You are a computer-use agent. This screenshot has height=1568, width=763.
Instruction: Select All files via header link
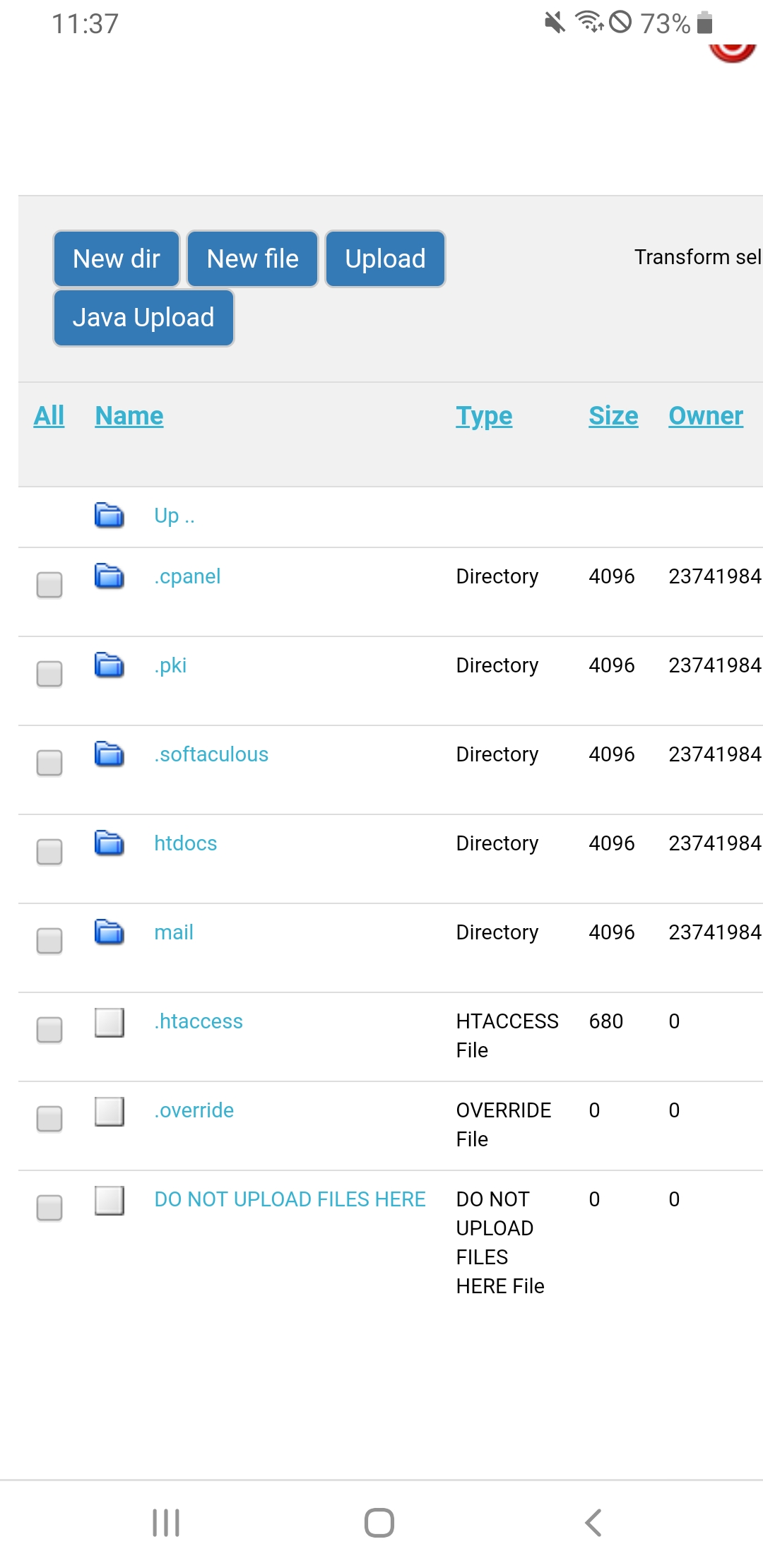49,416
